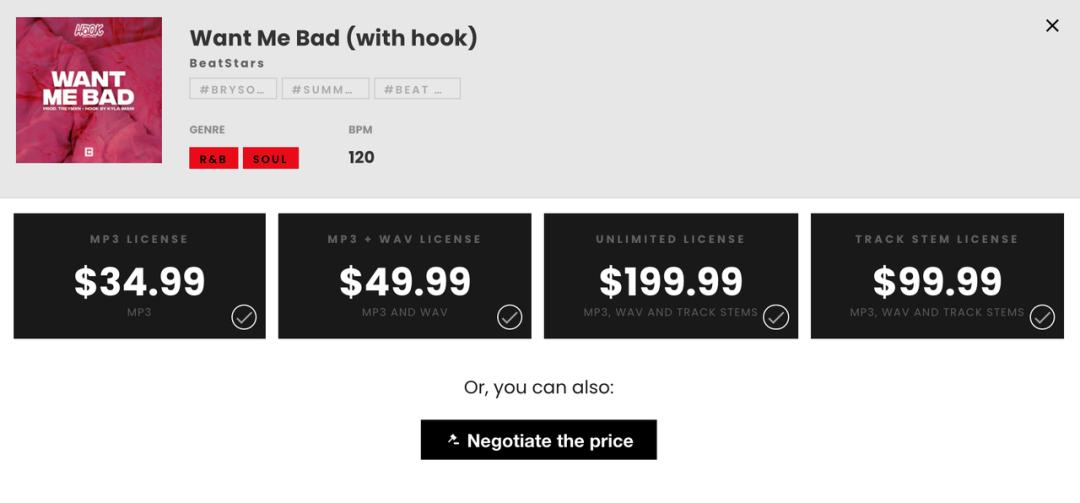Choose the red SOUL genre tag

click(270, 158)
